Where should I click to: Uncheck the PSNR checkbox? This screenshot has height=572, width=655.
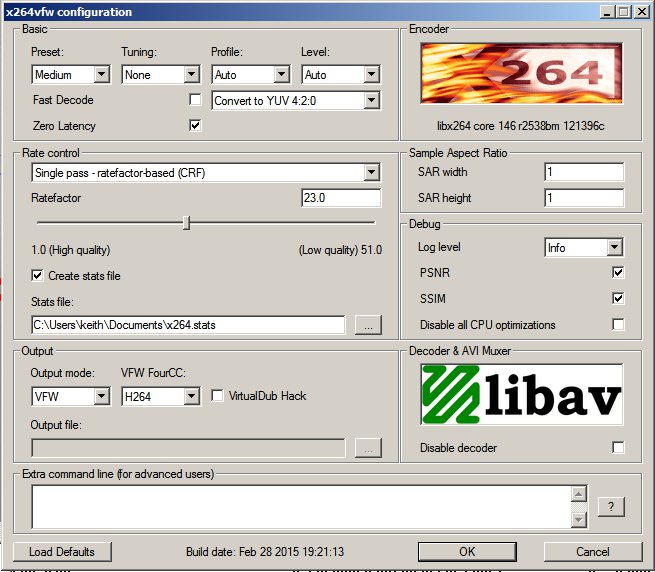(x=618, y=272)
